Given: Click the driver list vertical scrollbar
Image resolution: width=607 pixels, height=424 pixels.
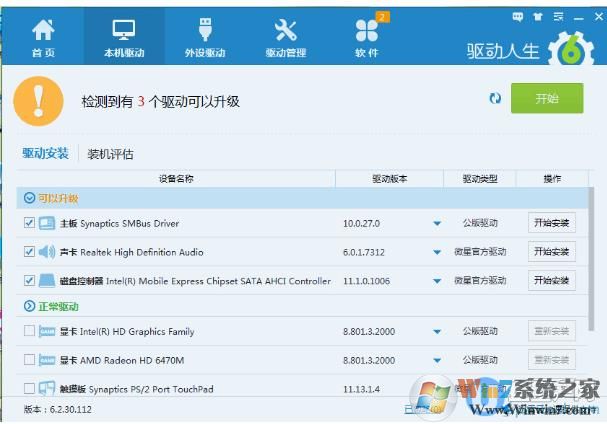Looking at the screenshot, I should click(x=591, y=259).
